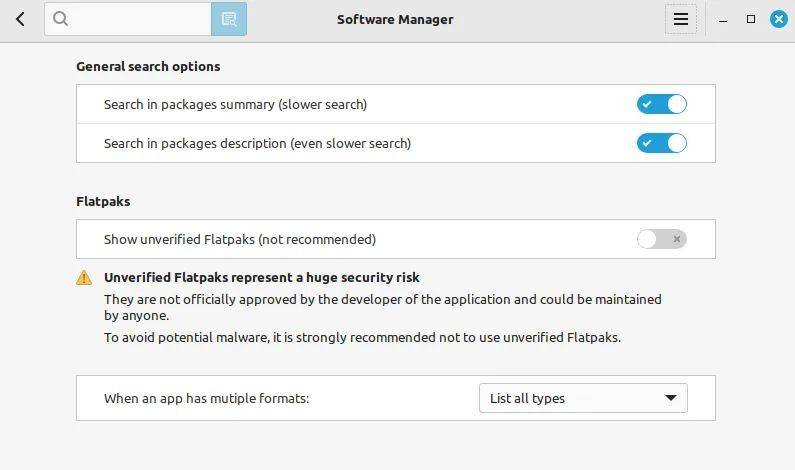Turn off search in packages description

[661, 143]
